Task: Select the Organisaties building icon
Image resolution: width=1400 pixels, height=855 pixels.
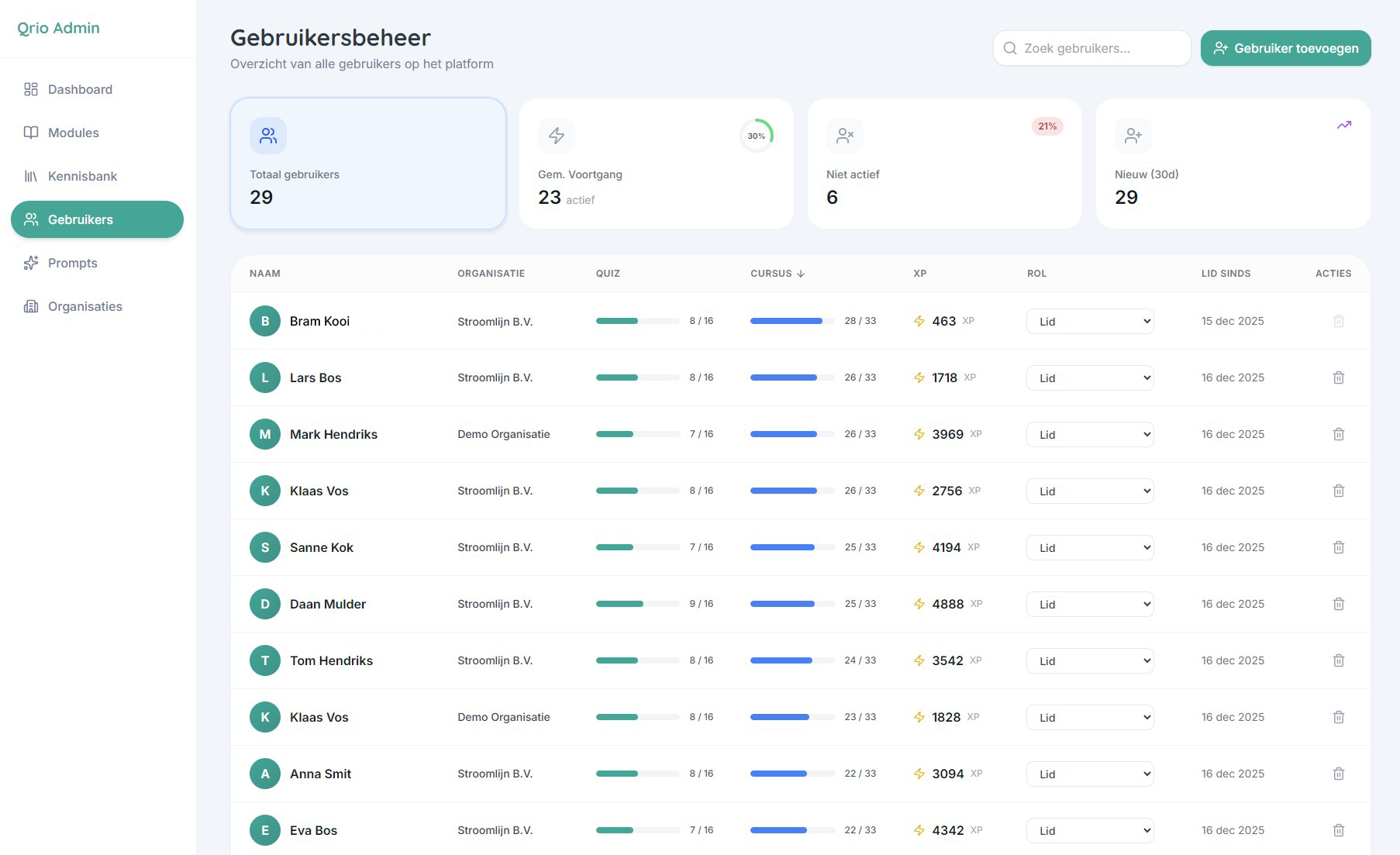Action: point(31,306)
